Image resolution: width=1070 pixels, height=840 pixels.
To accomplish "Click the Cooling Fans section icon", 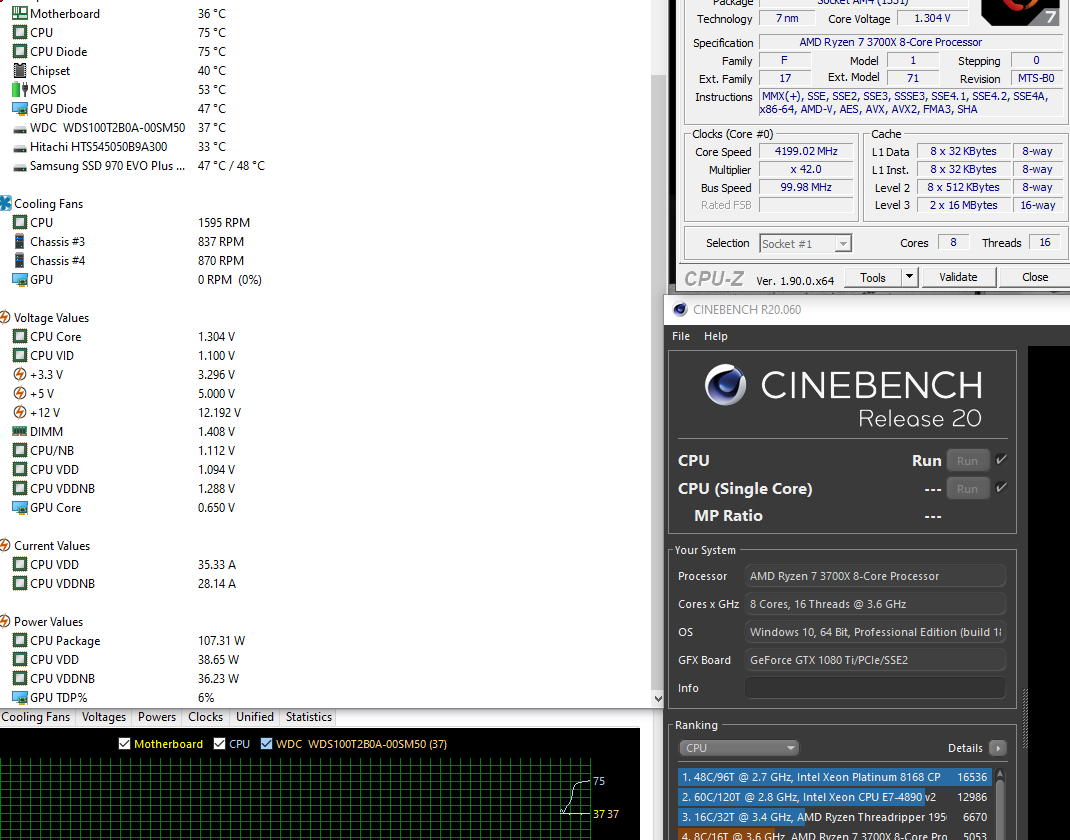I will 6,204.
